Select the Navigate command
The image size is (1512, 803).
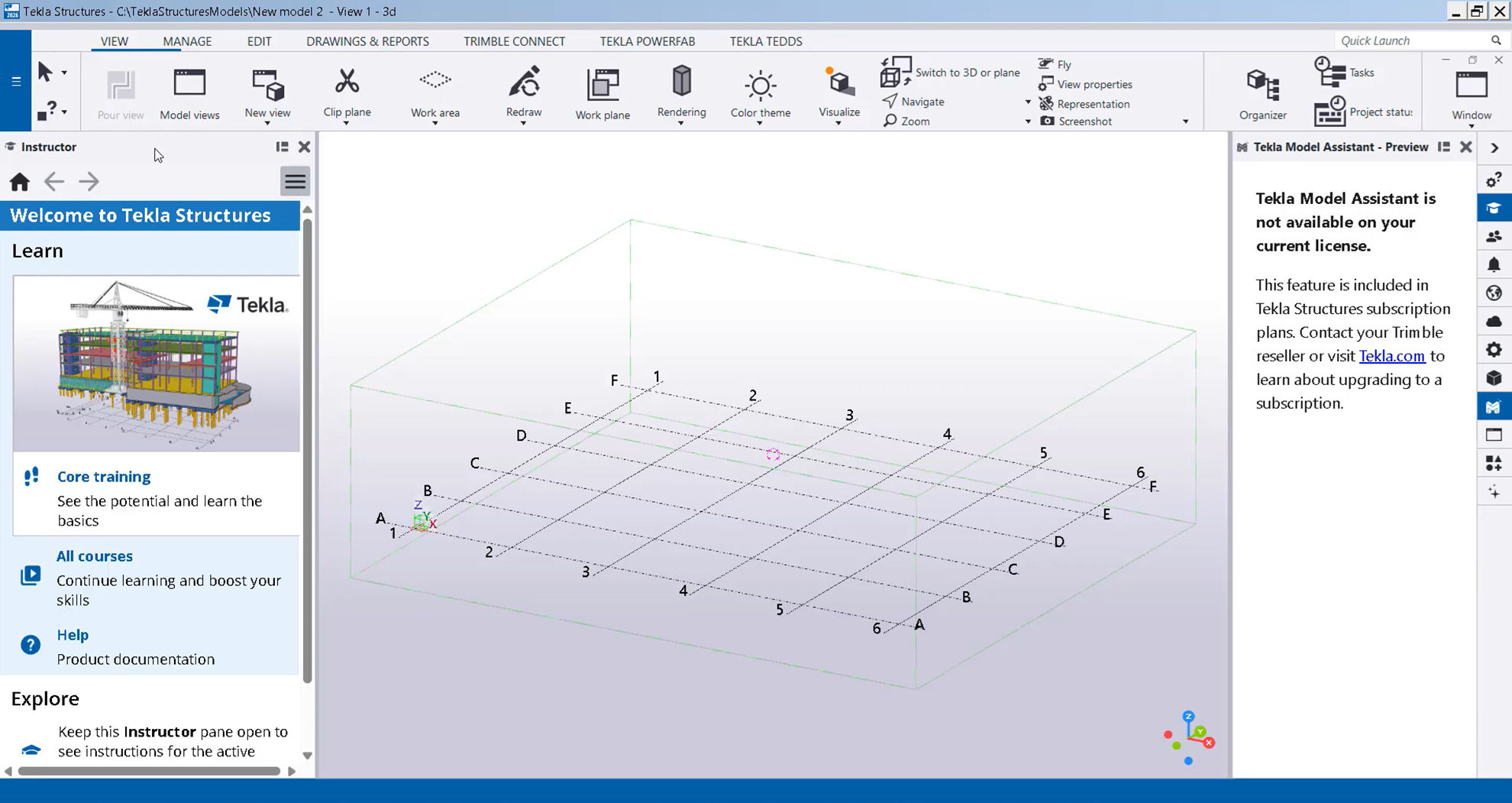click(913, 102)
